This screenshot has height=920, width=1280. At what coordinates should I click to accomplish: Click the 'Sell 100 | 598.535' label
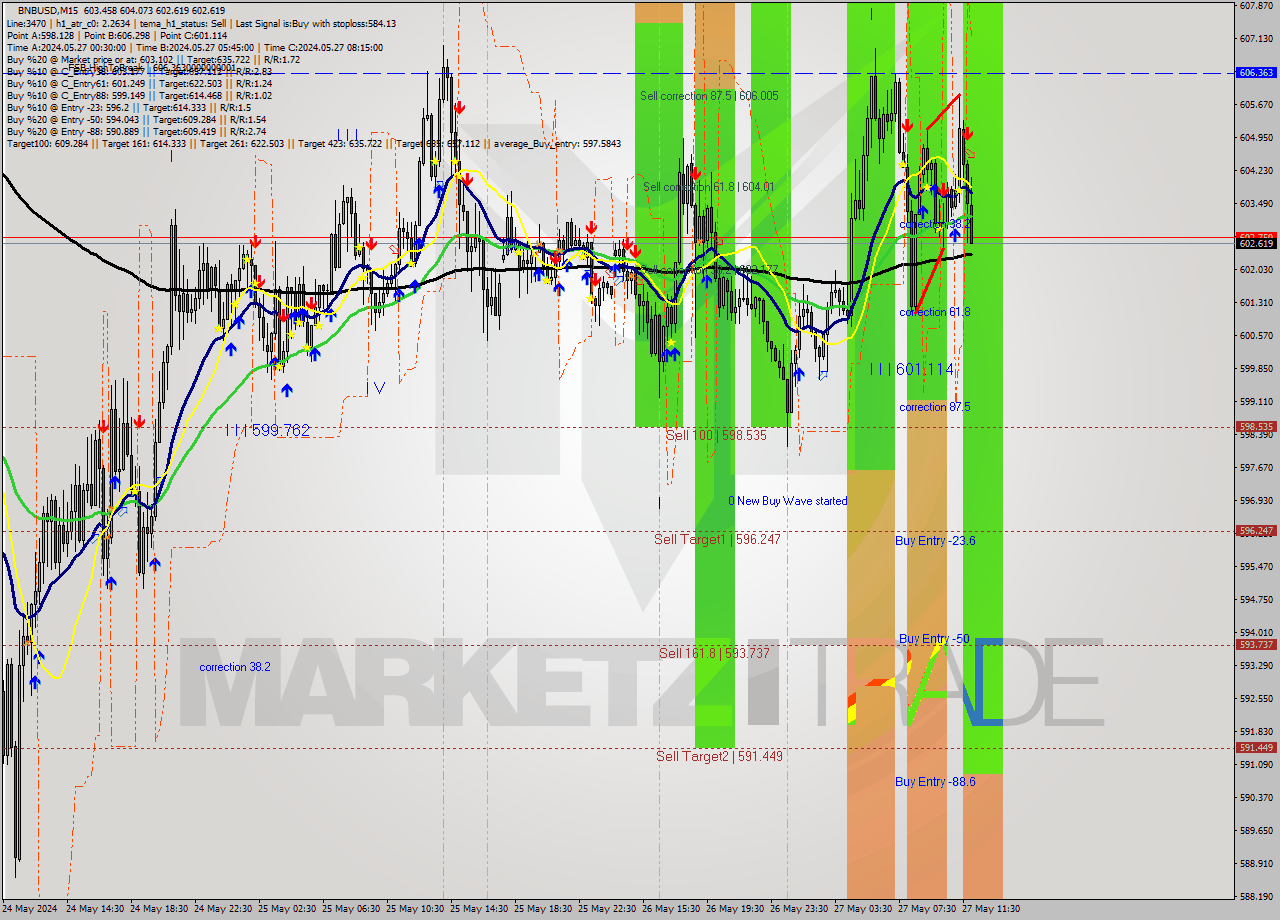point(716,436)
